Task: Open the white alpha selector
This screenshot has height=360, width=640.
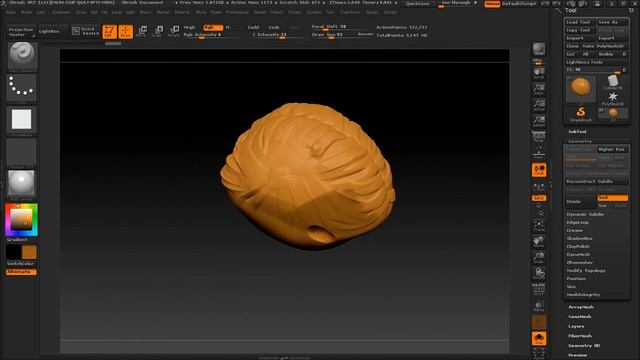Action: click(x=21, y=120)
